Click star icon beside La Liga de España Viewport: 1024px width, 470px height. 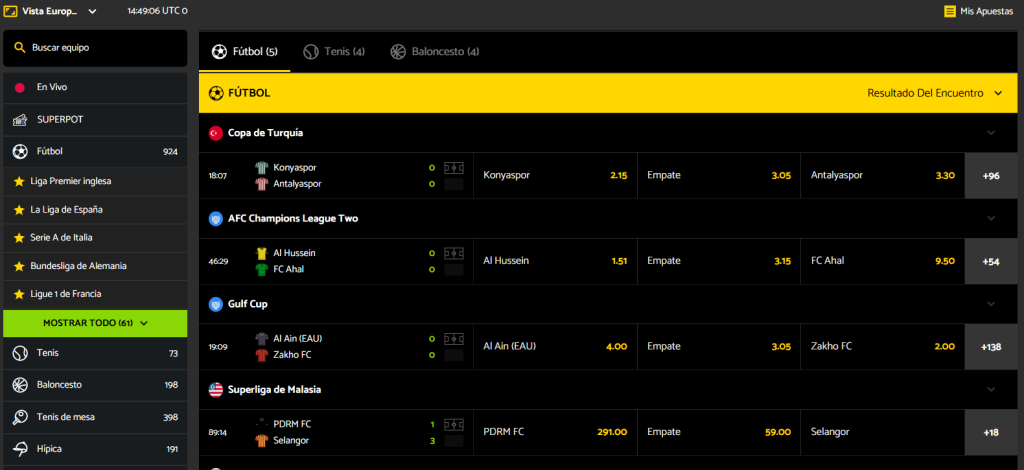click(19, 210)
